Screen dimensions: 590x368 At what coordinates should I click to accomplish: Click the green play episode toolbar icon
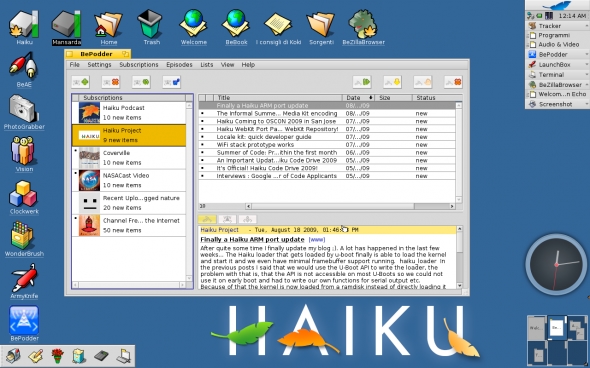pos(362,82)
